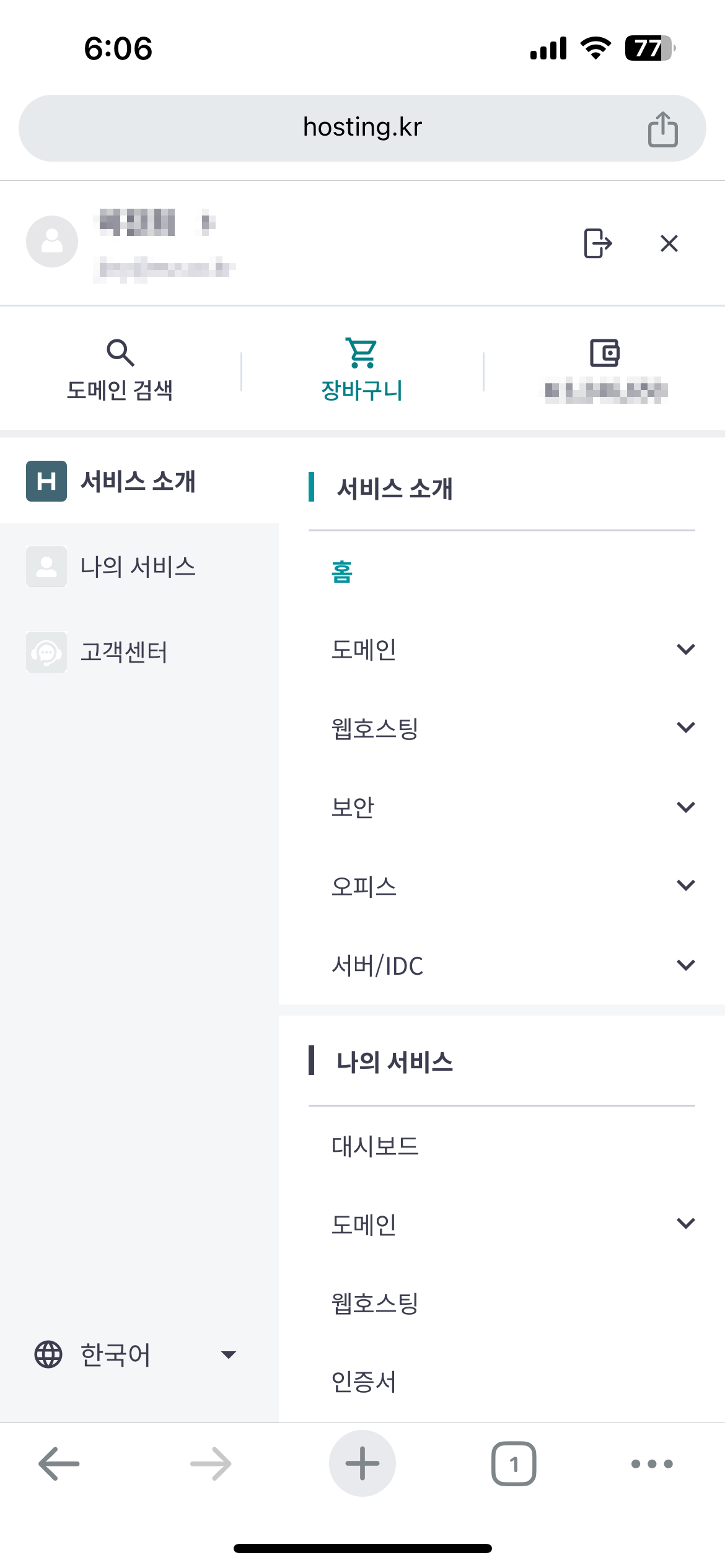Expand the 웹호스팅 submenu under 서비스 소개
The image size is (725, 1568).
502,728
